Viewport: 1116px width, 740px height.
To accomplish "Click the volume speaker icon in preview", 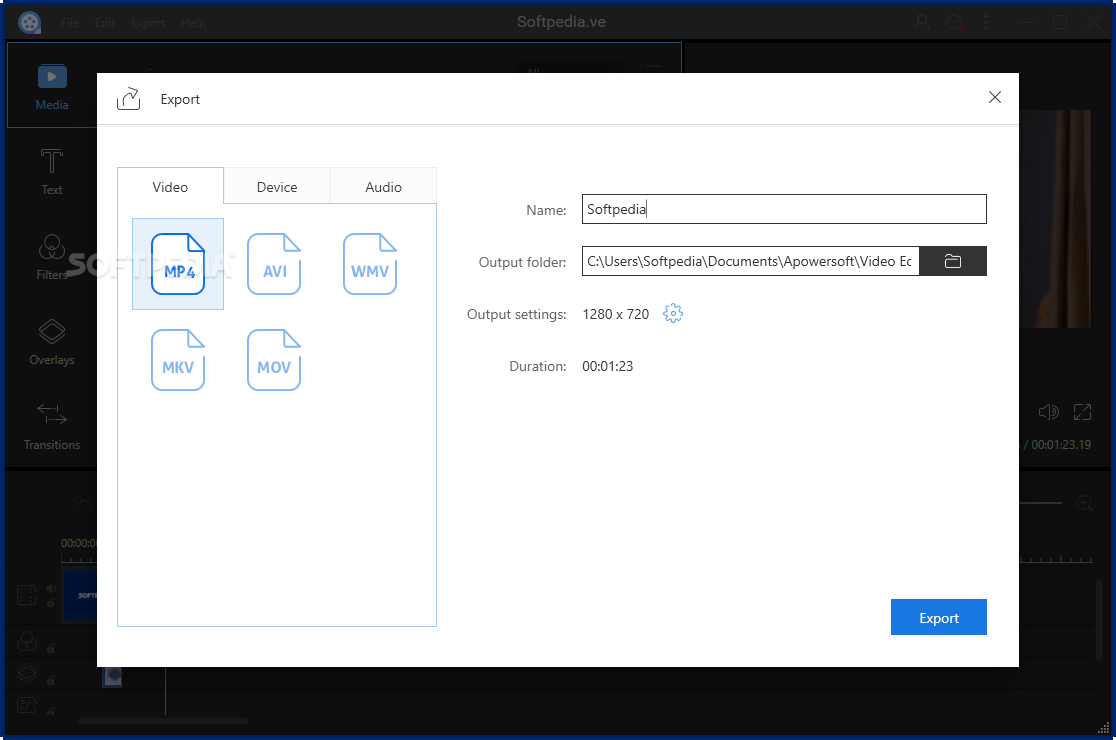I will 1048,412.
